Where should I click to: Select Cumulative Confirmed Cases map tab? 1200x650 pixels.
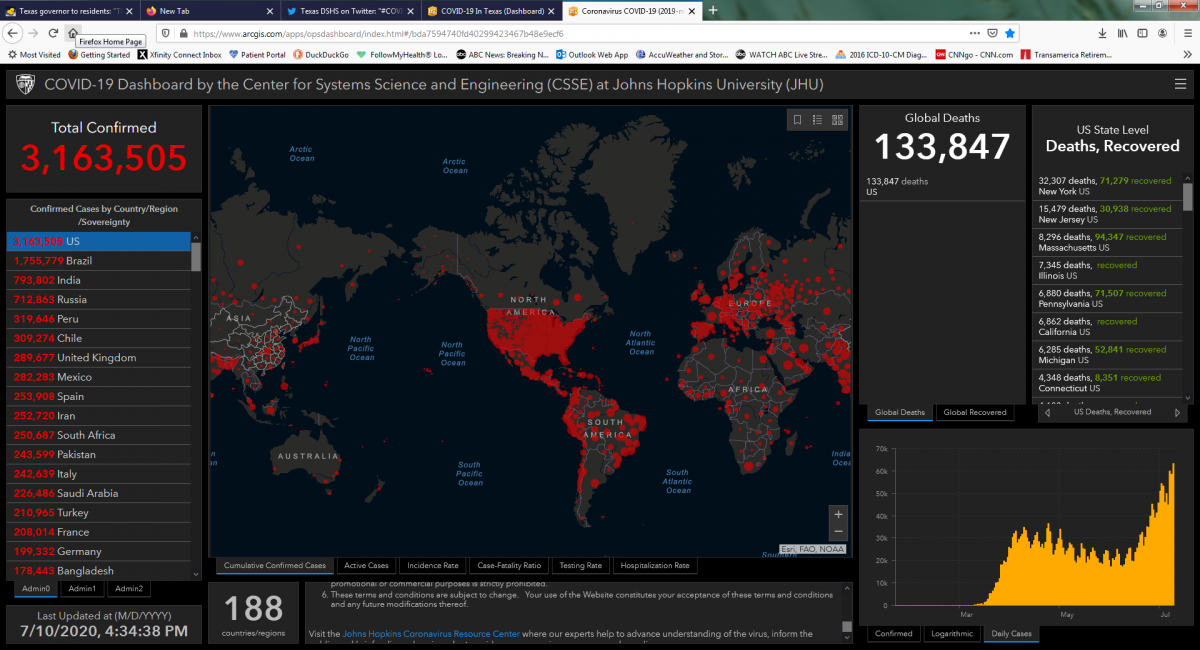pyautogui.click(x=274, y=566)
